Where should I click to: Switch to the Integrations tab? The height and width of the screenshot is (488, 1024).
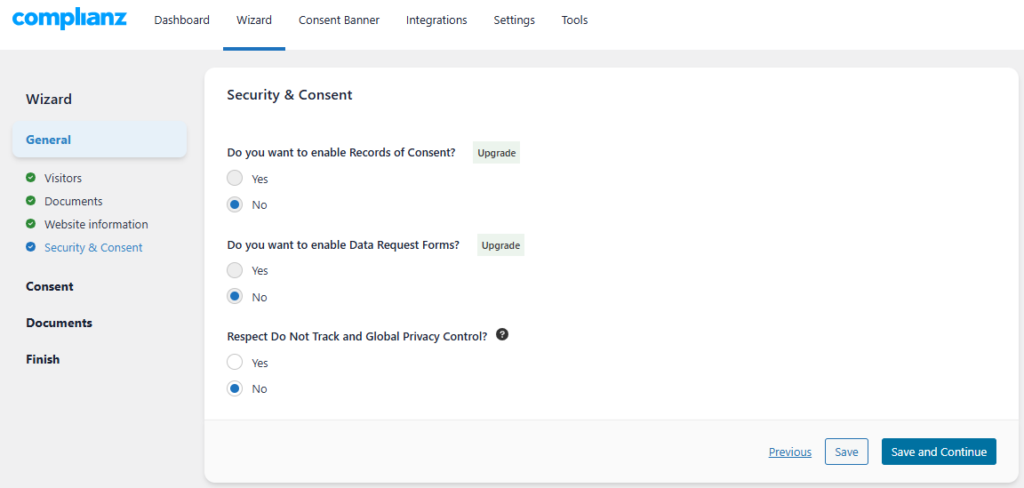tap(436, 20)
